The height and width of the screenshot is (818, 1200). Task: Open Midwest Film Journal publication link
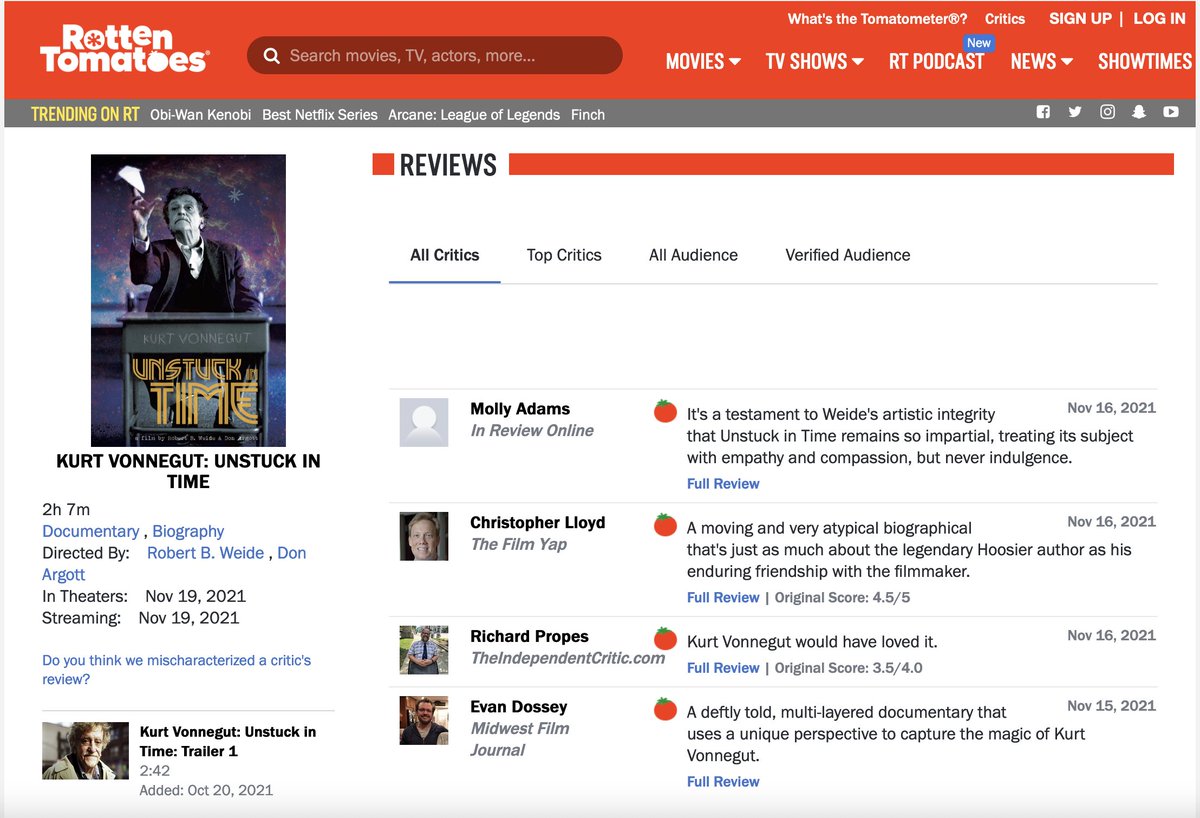[x=520, y=739]
